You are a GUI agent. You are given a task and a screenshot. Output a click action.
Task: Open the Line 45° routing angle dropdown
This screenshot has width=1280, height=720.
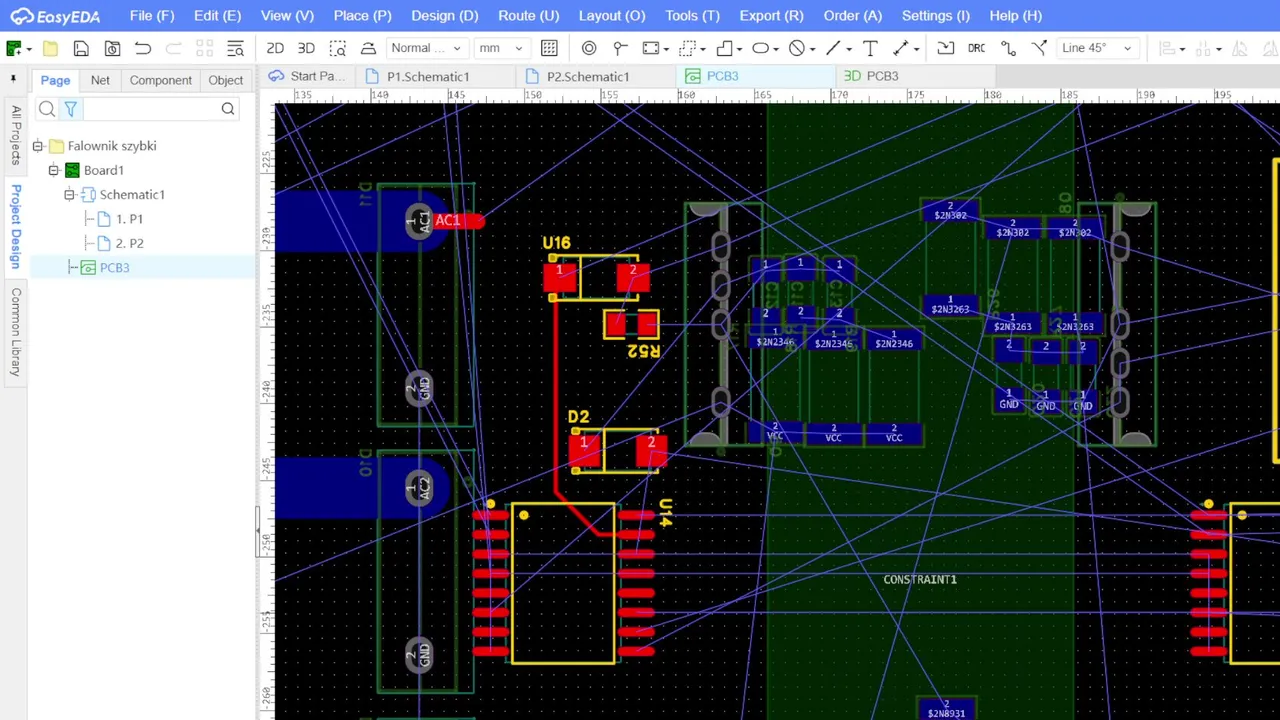coord(1097,48)
